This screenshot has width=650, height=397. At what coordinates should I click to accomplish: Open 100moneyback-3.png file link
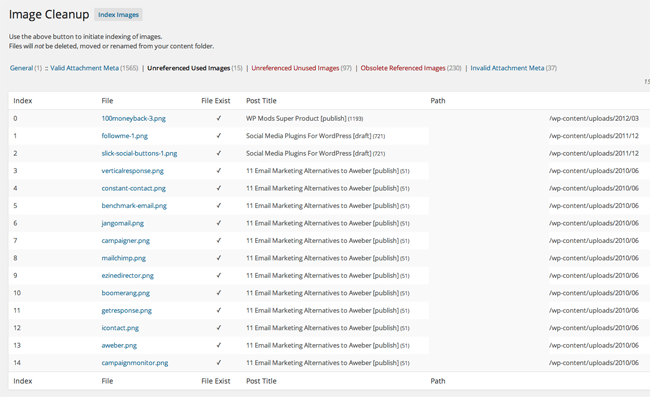click(133, 119)
